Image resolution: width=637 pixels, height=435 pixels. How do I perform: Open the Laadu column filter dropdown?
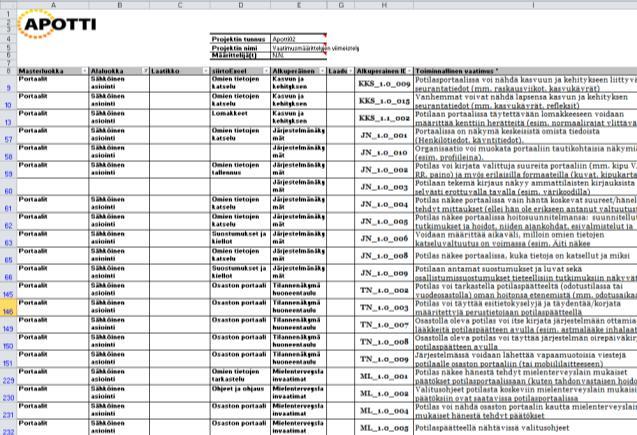coord(351,71)
